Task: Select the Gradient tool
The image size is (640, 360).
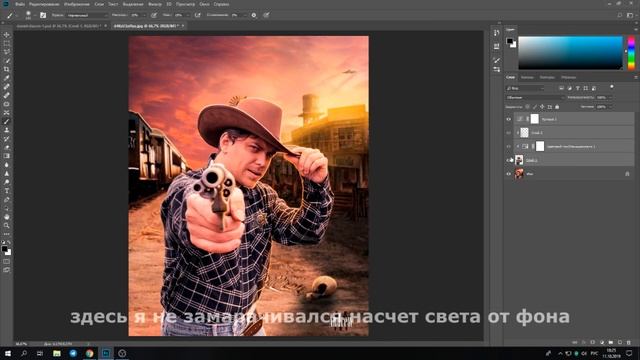Action: [x=7, y=156]
